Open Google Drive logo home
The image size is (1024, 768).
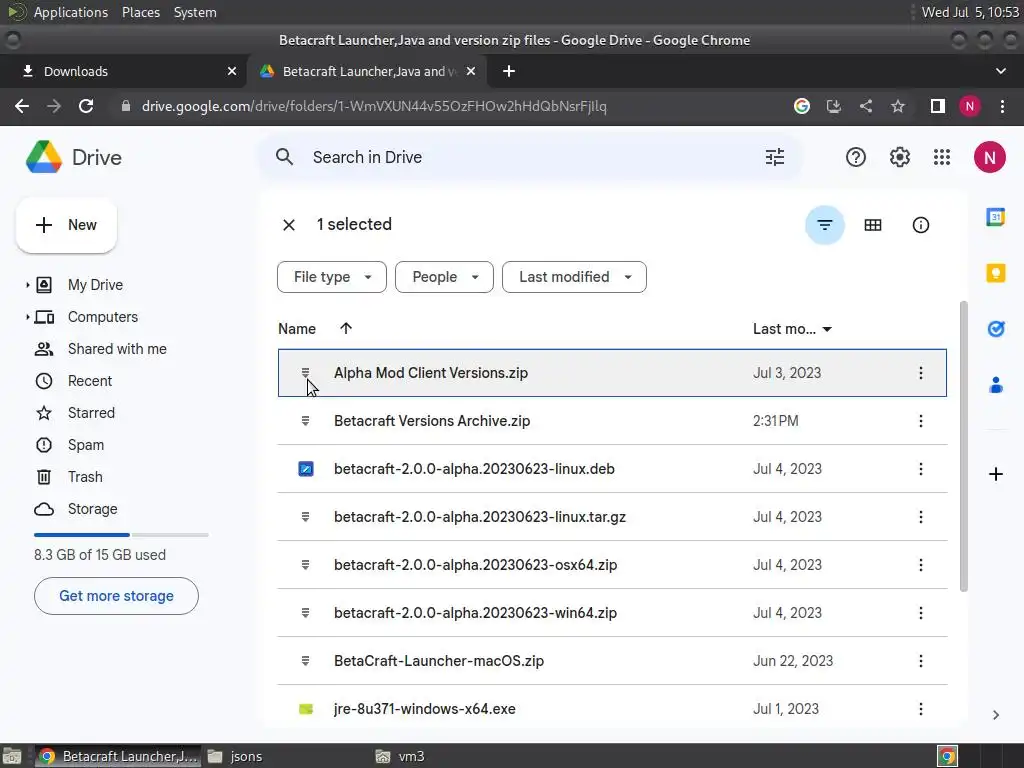click(x=74, y=157)
